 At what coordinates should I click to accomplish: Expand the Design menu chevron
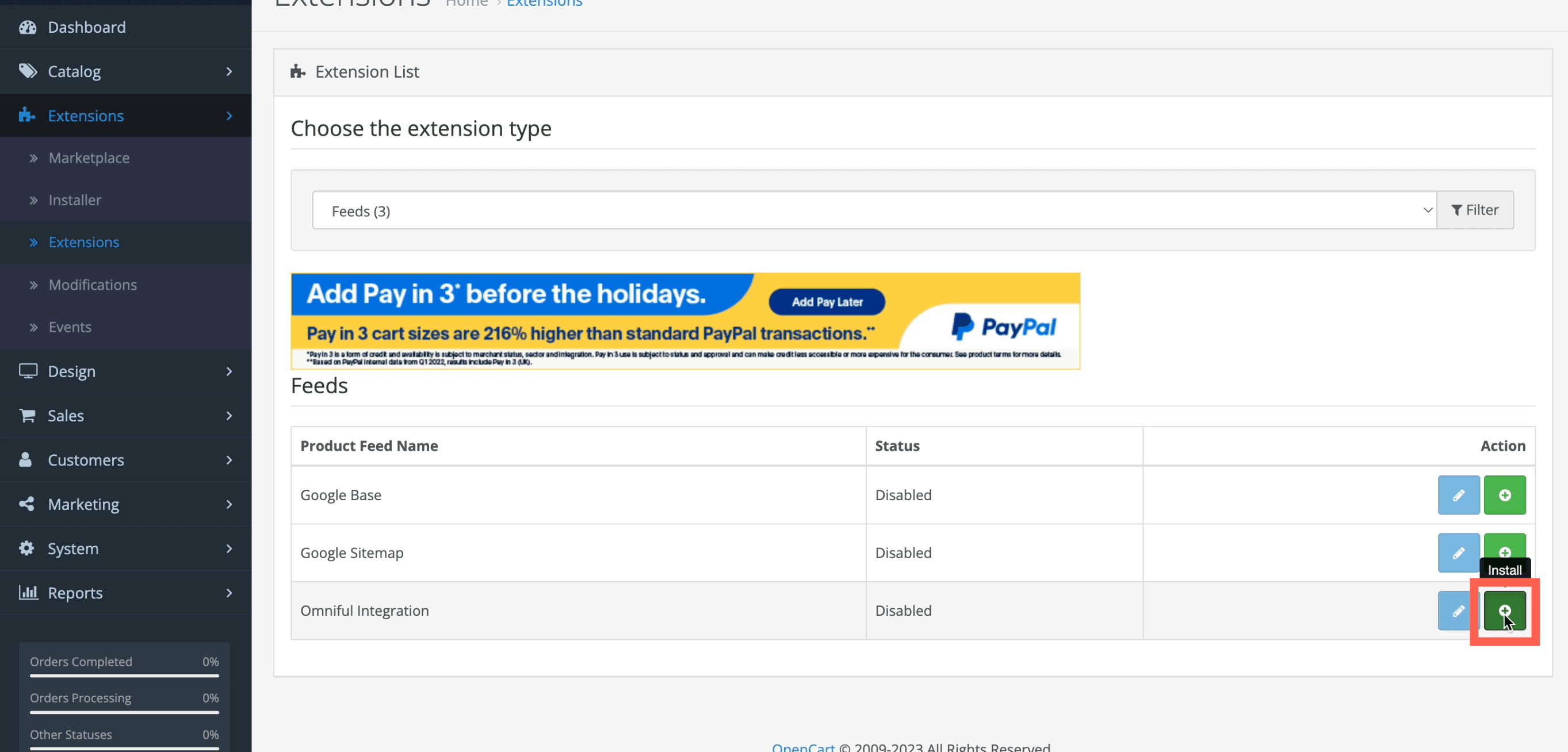(229, 371)
